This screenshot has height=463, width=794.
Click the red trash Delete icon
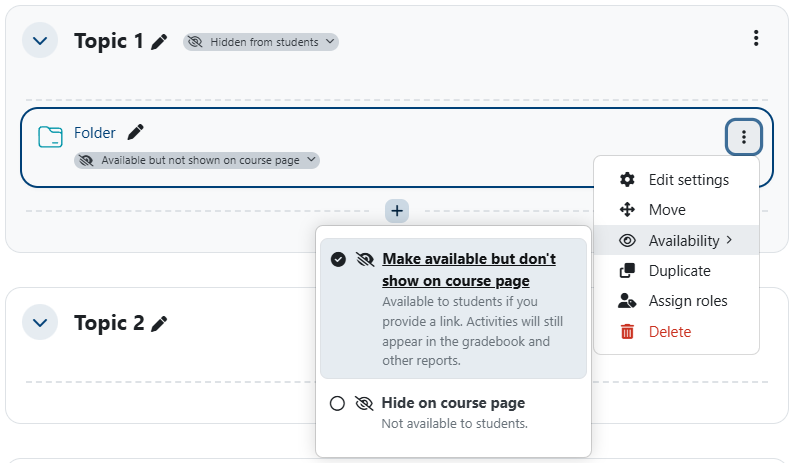pos(627,331)
